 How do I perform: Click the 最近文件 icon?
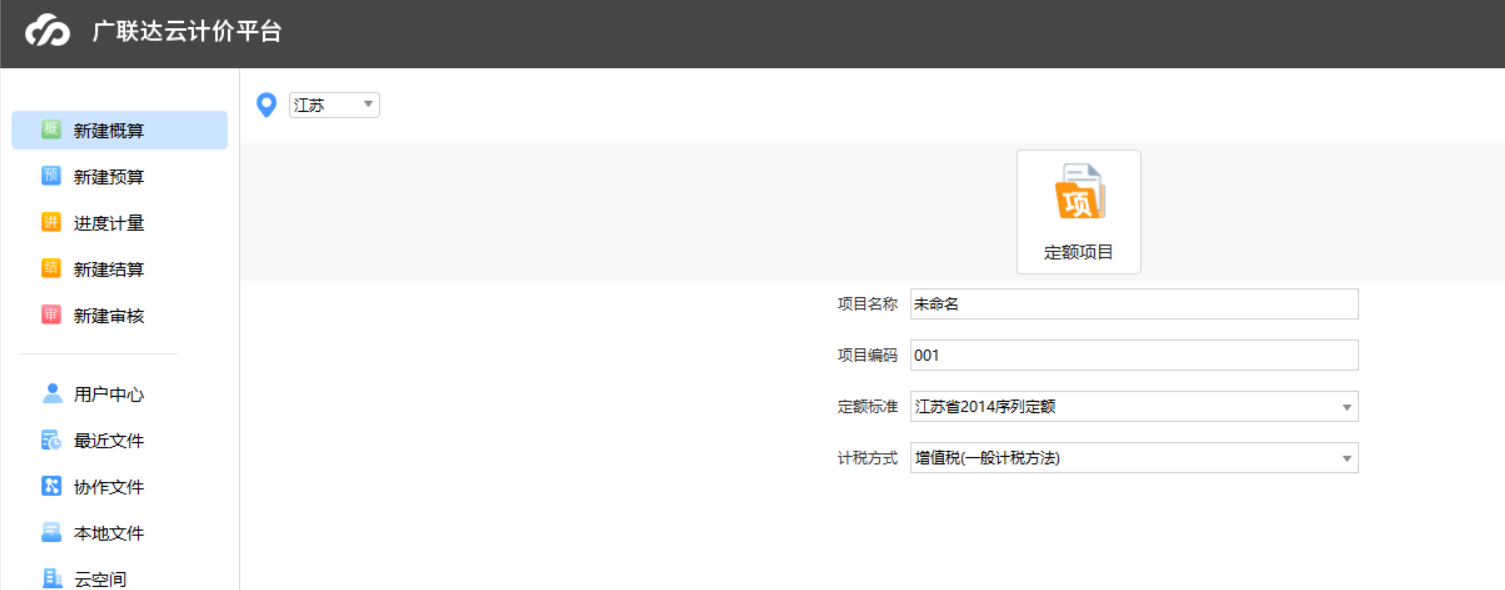click(x=51, y=440)
